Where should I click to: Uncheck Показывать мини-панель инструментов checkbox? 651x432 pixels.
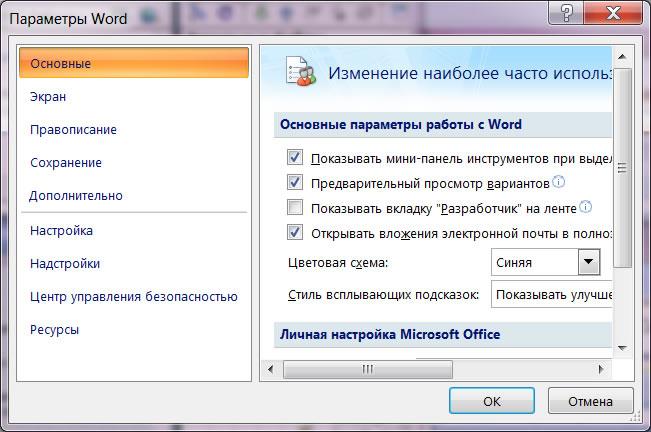pyautogui.click(x=295, y=157)
